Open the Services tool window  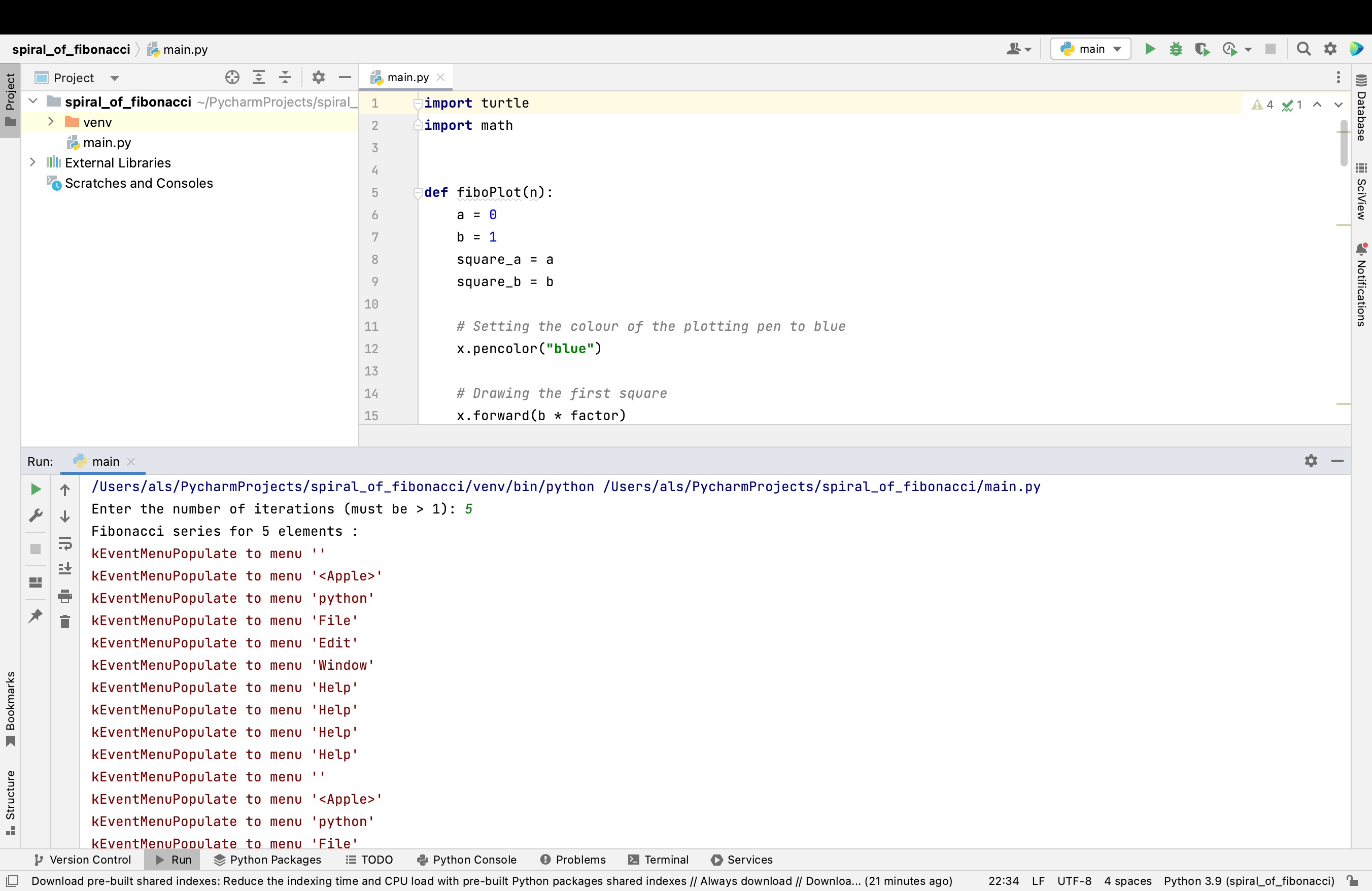742,860
